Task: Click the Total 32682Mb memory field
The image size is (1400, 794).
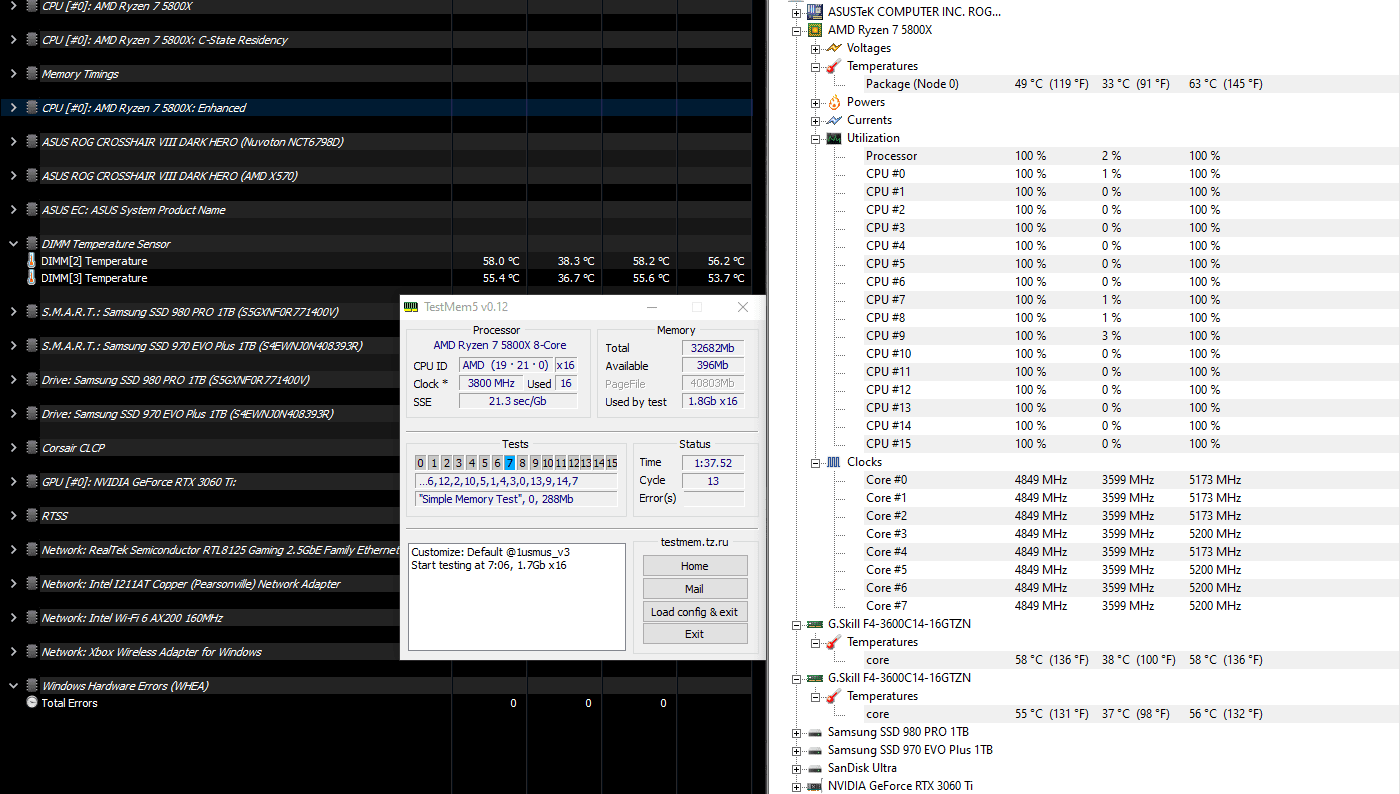Action: (714, 348)
